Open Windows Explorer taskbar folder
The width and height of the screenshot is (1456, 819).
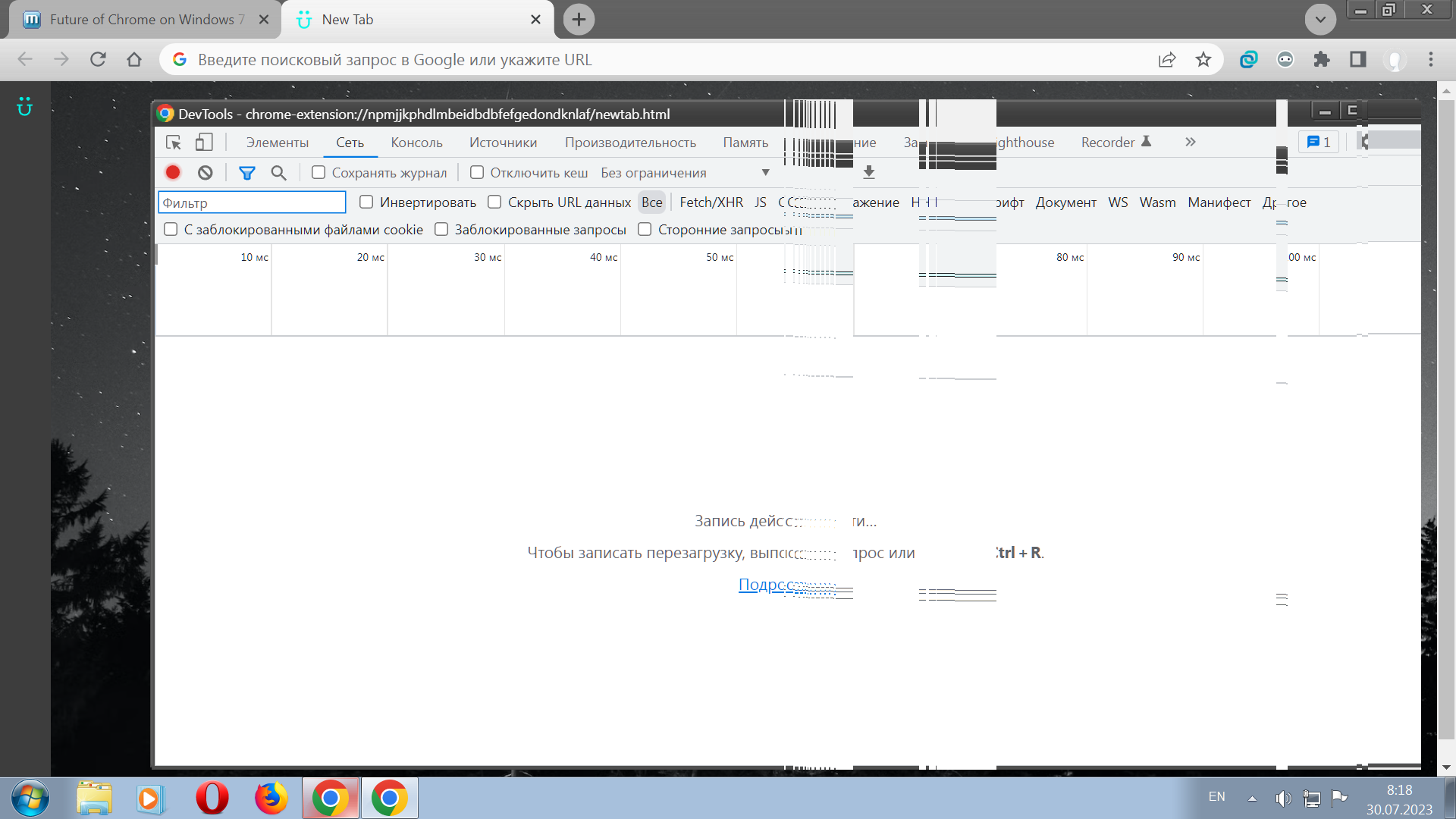(94, 798)
